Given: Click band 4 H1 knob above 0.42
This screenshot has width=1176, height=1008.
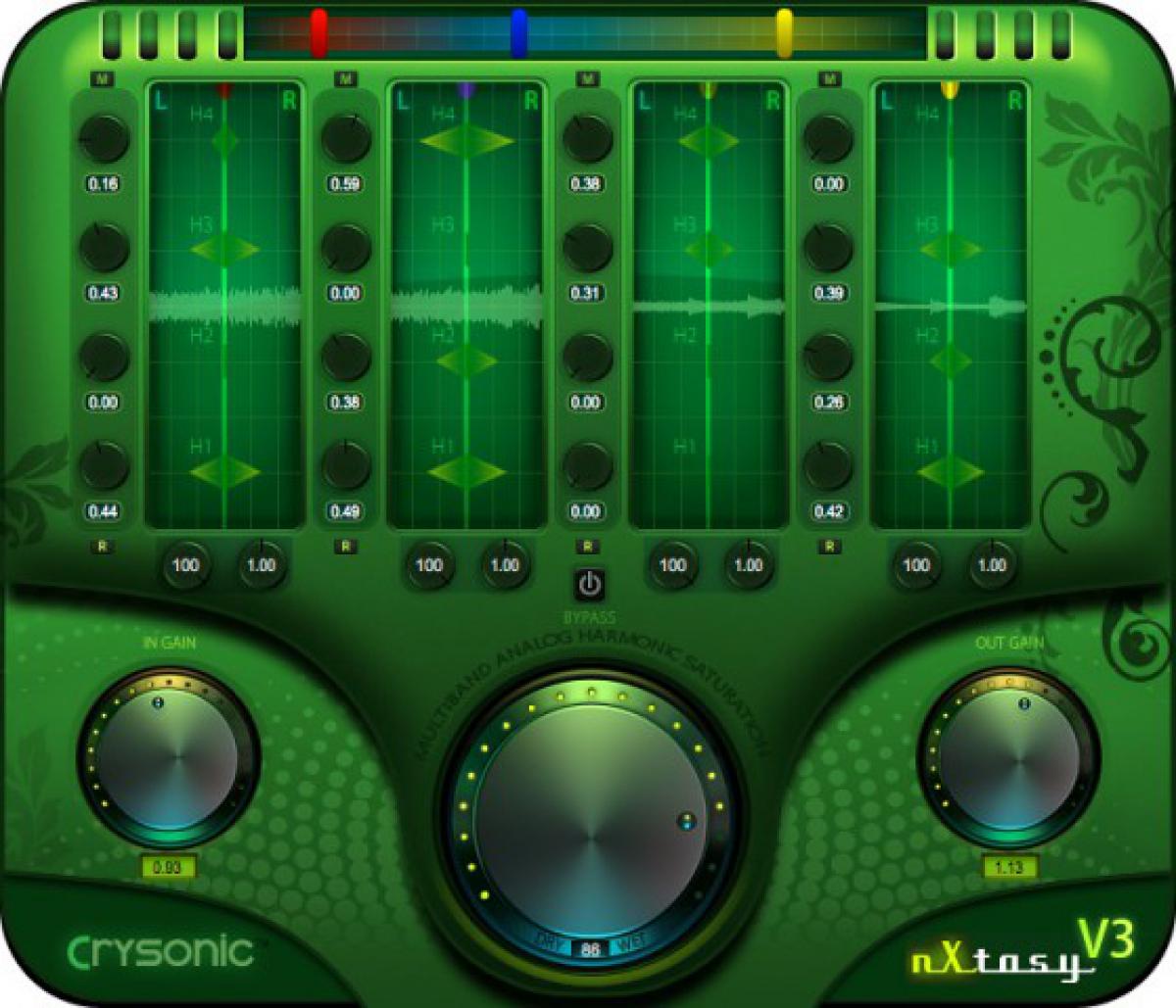Looking at the screenshot, I should [x=829, y=465].
